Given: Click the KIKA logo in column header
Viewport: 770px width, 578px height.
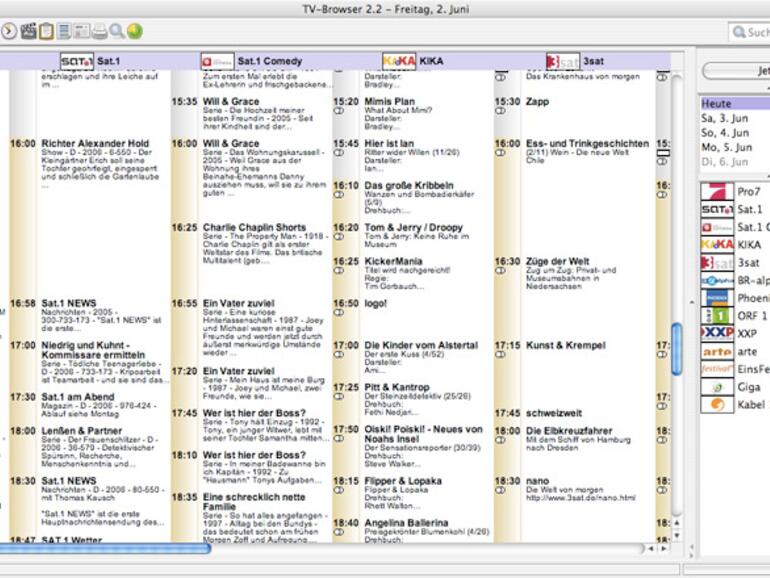Looking at the screenshot, I should pyautogui.click(x=399, y=61).
